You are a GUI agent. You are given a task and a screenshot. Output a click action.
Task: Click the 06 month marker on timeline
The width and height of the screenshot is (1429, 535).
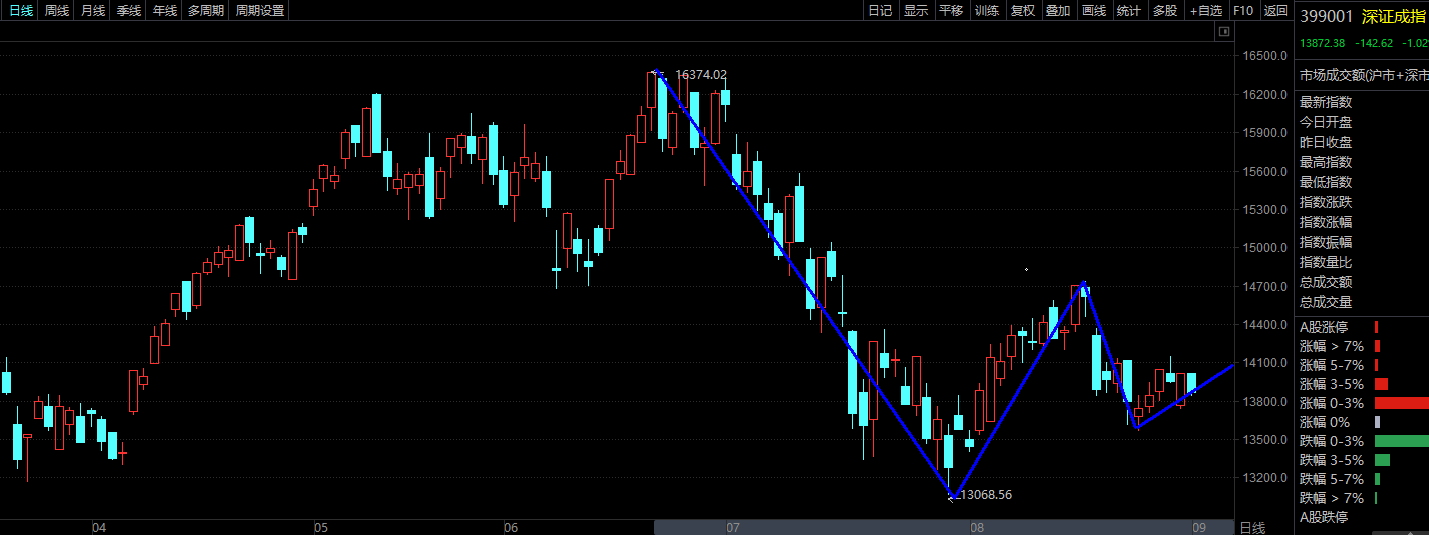(511, 527)
